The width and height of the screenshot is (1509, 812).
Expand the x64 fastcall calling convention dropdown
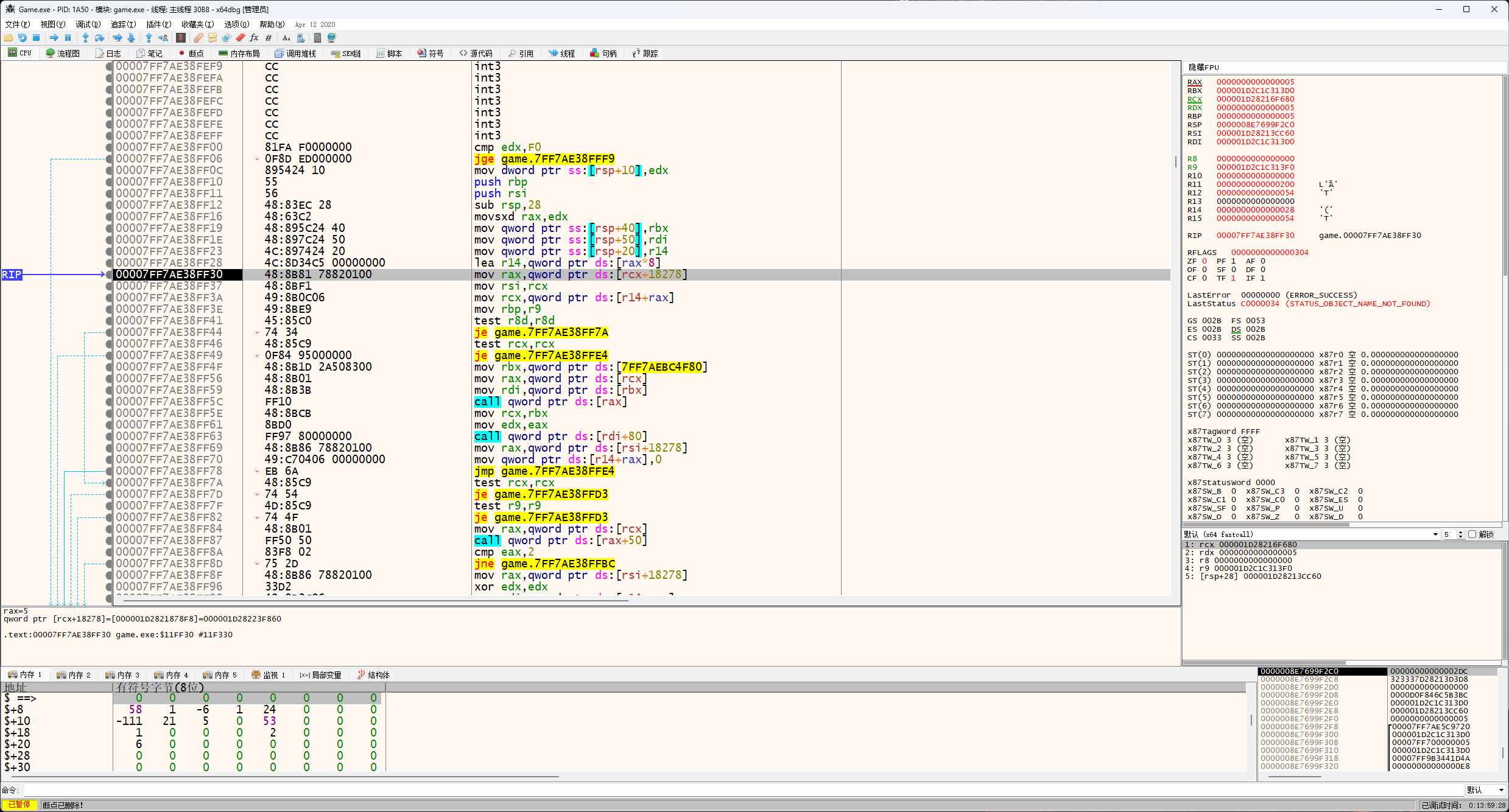pyautogui.click(x=1435, y=534)
